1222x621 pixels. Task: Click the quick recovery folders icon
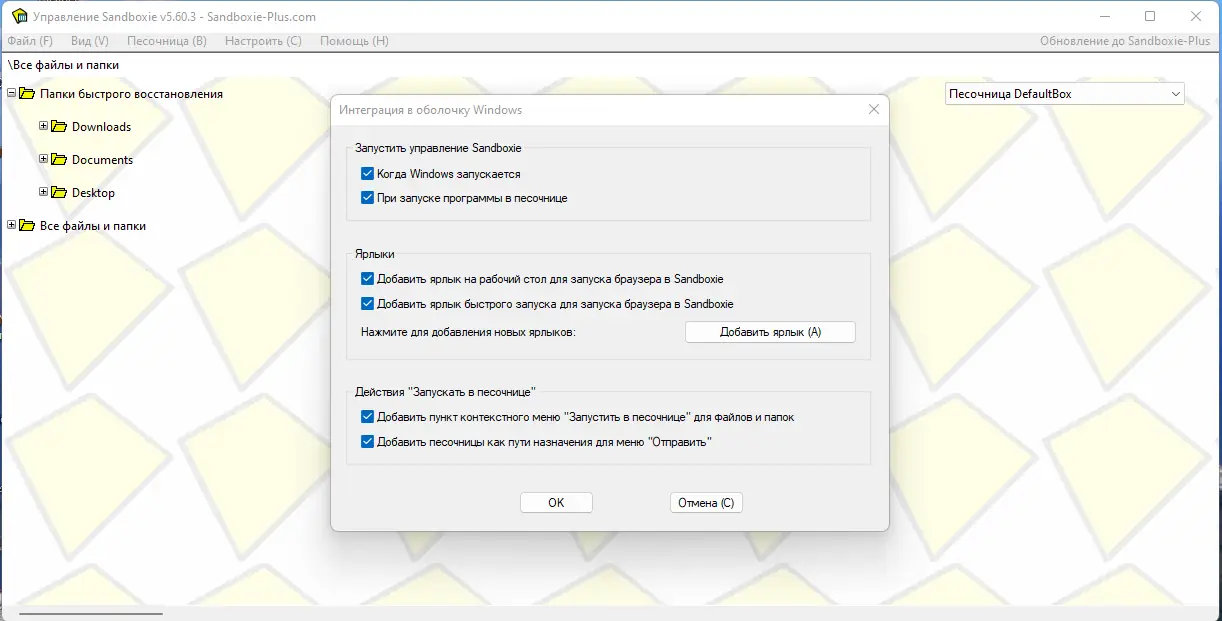(27, 94)
